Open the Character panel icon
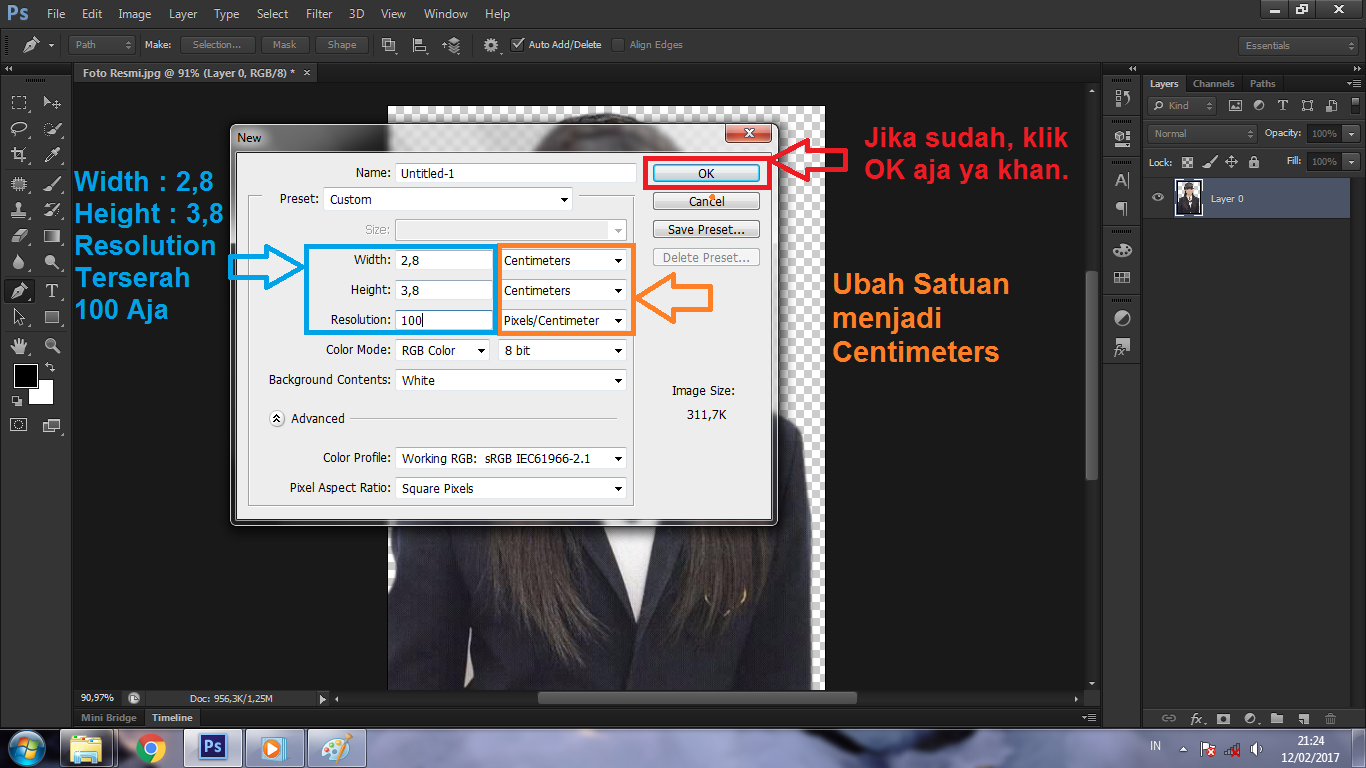Image resolution: width=1366 pixels, height=768 pixels. tap(1121, 180)
